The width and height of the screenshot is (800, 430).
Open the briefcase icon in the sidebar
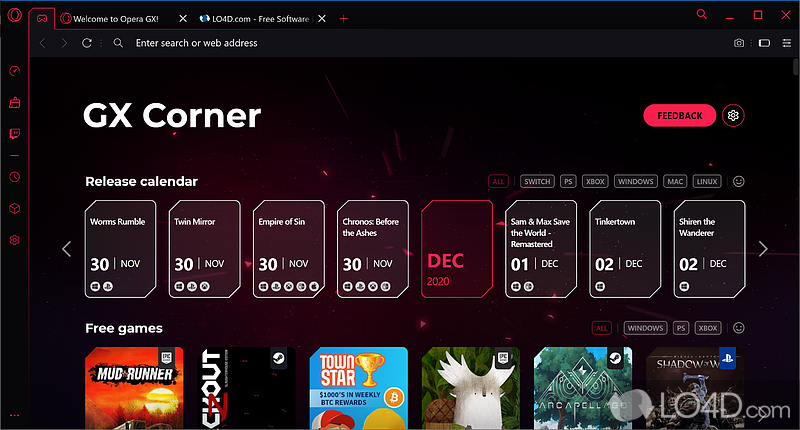click(x=14, y=103)
